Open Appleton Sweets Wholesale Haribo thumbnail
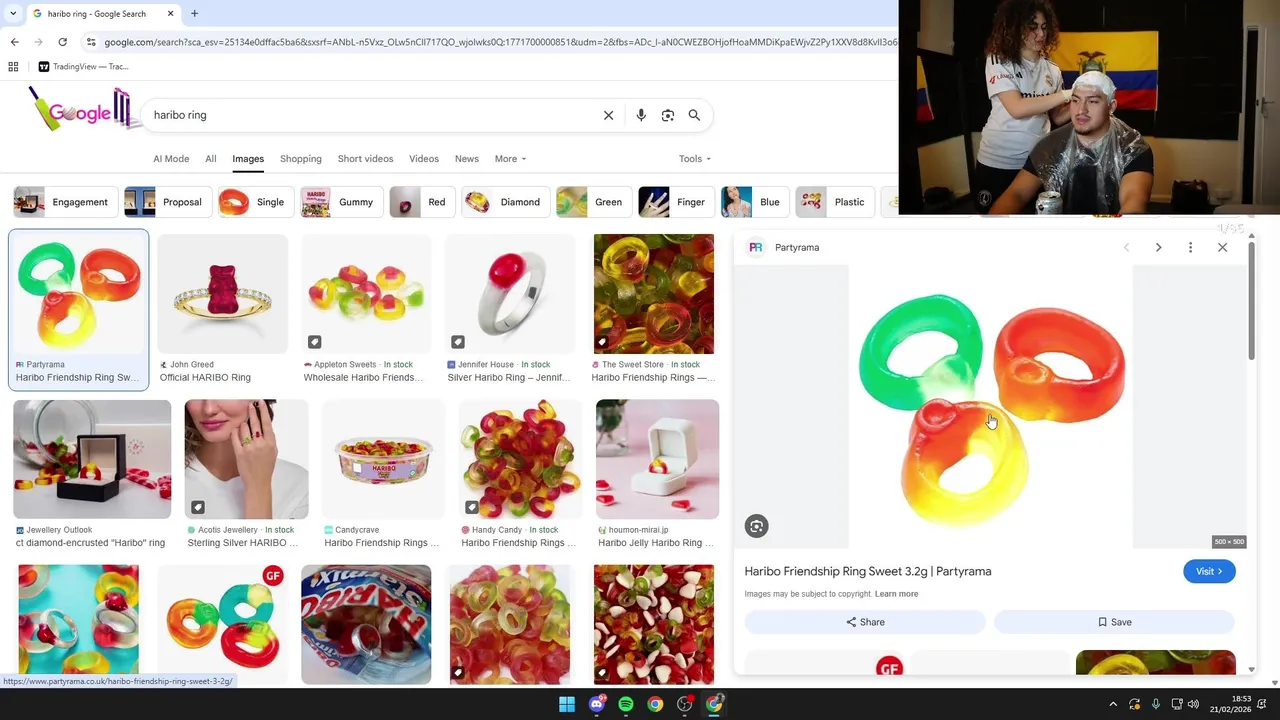Image resolution: width=1280 pixels, height=720 pixels. tap(366, 294)
